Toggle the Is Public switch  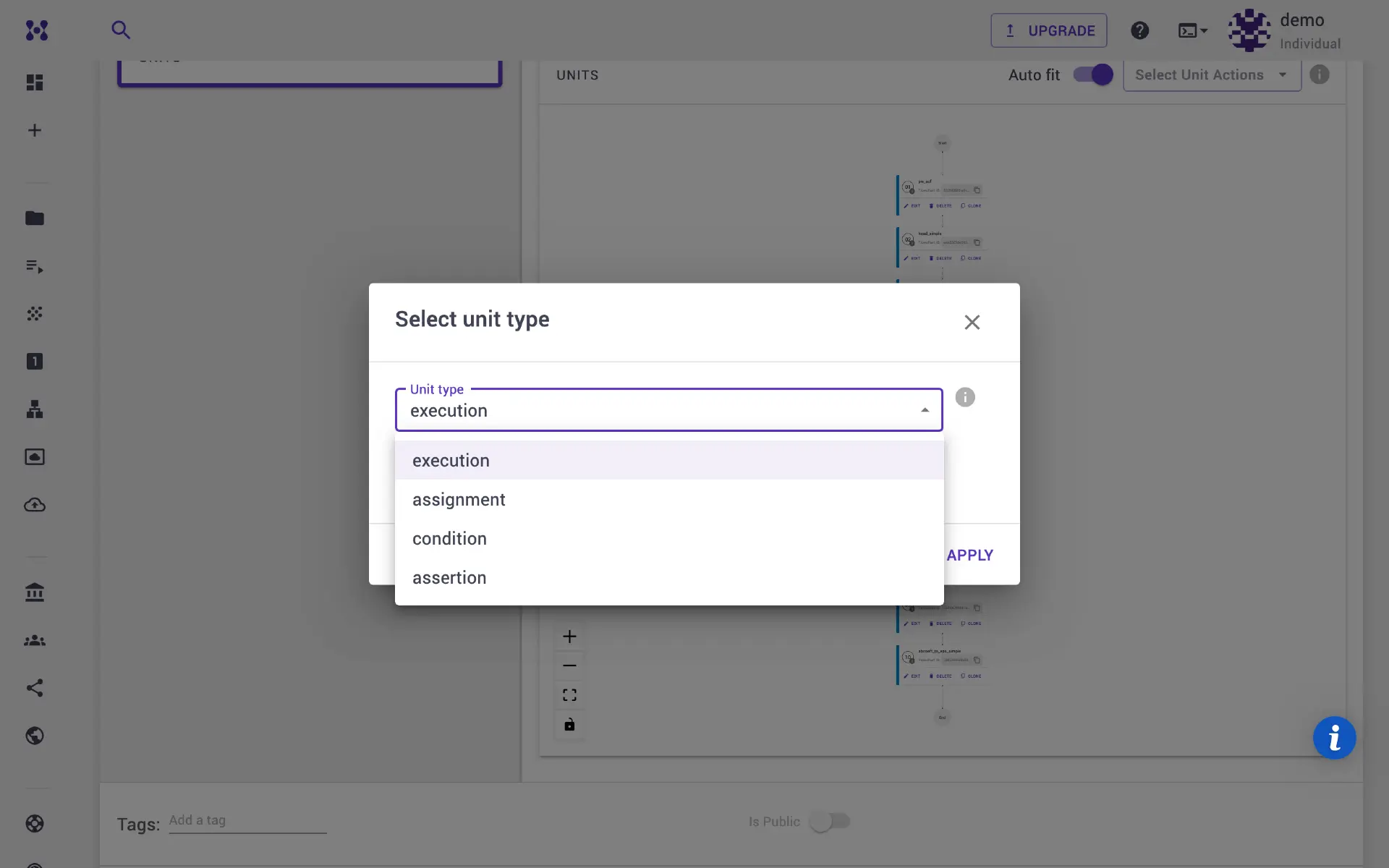(x=829, y=821)
